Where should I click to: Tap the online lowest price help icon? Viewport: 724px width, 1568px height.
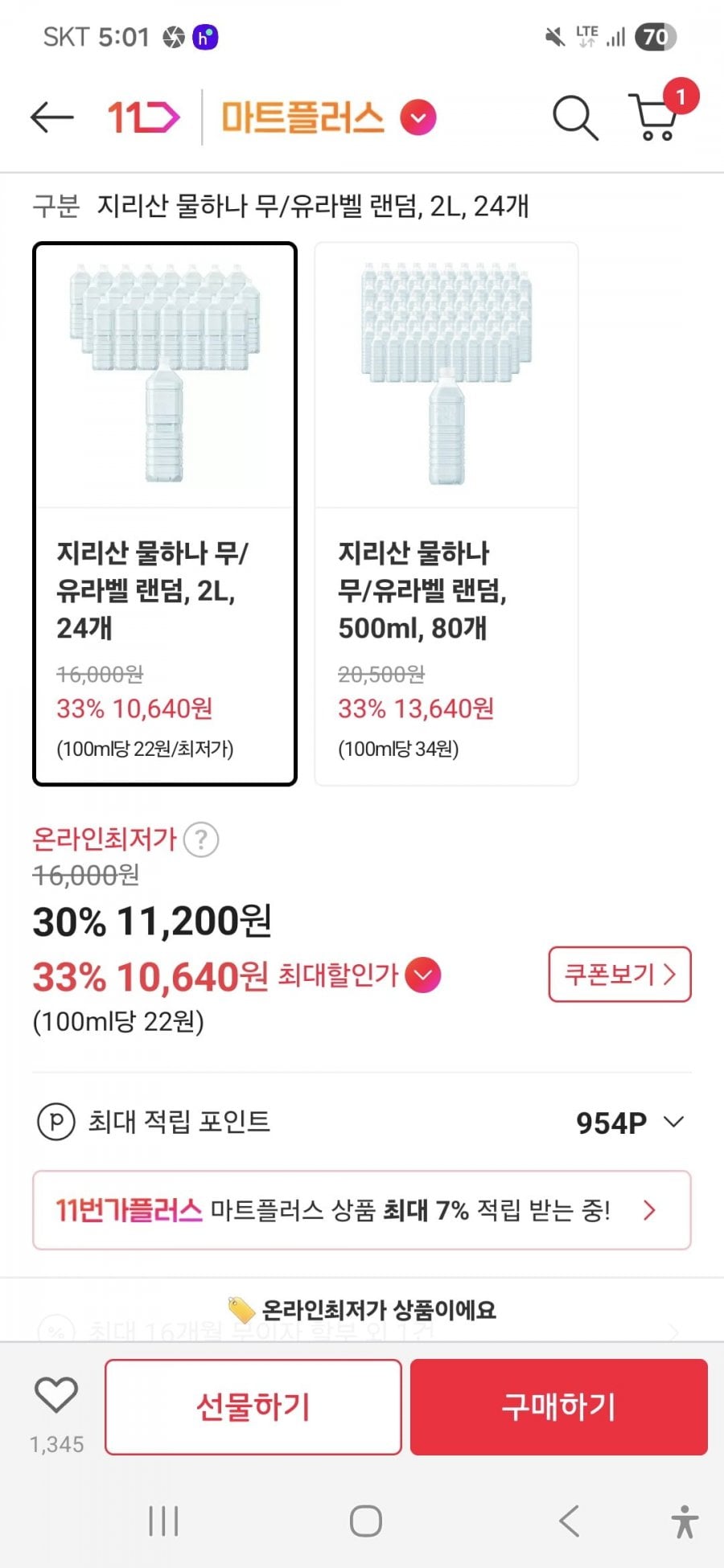tap(201, 840)
